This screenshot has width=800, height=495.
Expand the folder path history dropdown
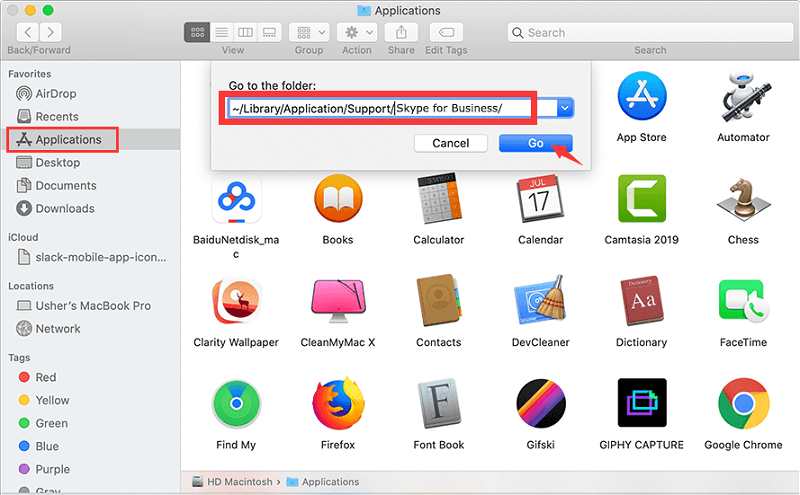565,107
